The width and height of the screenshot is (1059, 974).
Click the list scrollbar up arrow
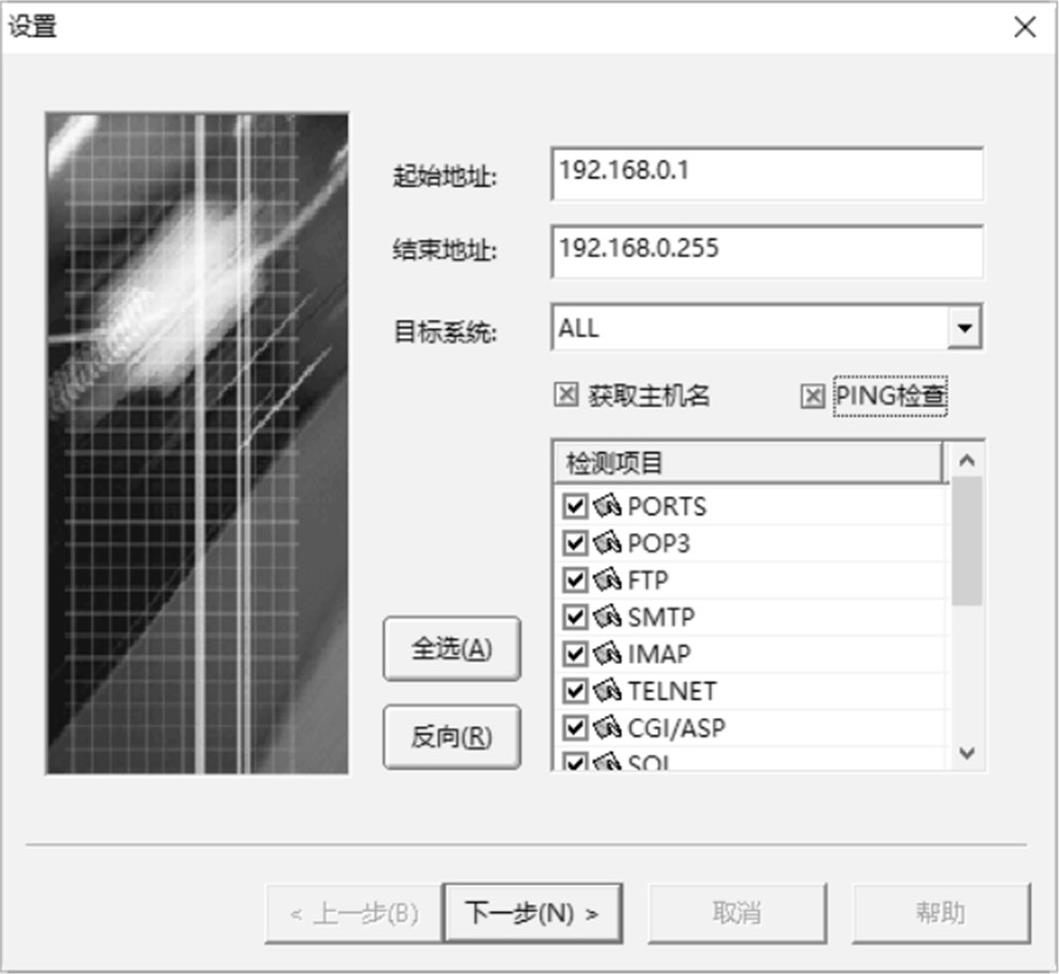point(967,461)
